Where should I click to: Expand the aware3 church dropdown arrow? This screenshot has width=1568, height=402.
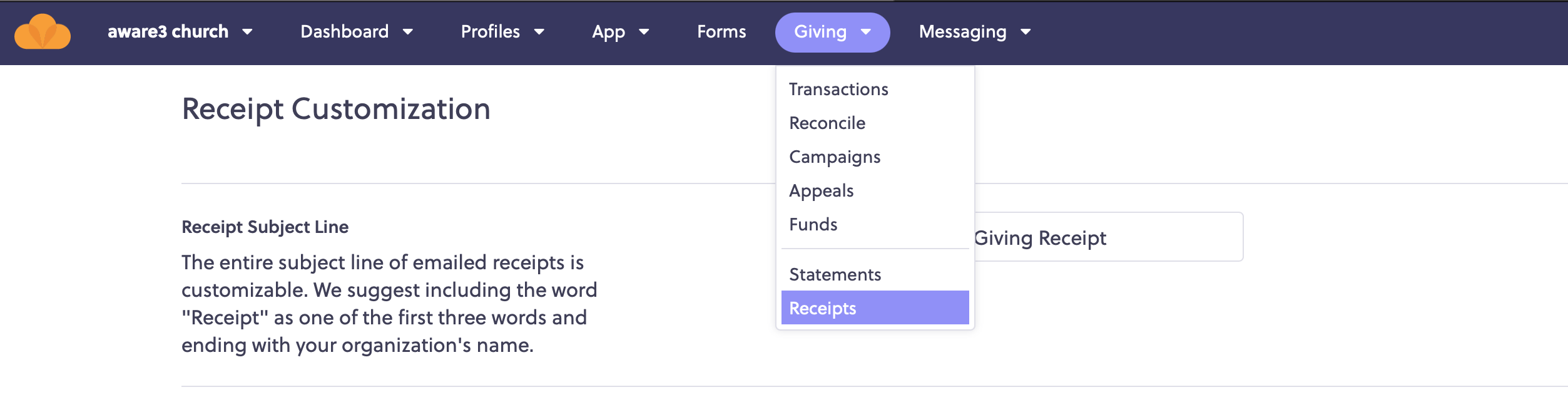click(247, 32)
